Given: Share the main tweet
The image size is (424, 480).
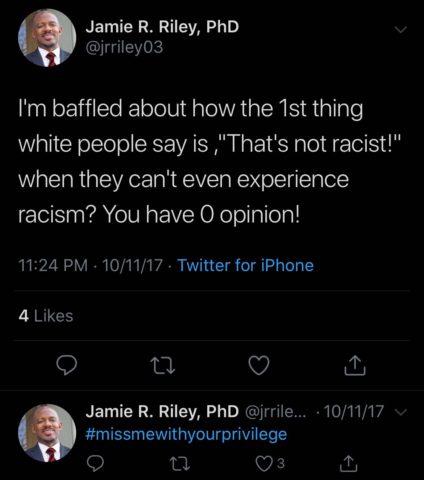Looking at the screenshot, I should pos(355,365).
